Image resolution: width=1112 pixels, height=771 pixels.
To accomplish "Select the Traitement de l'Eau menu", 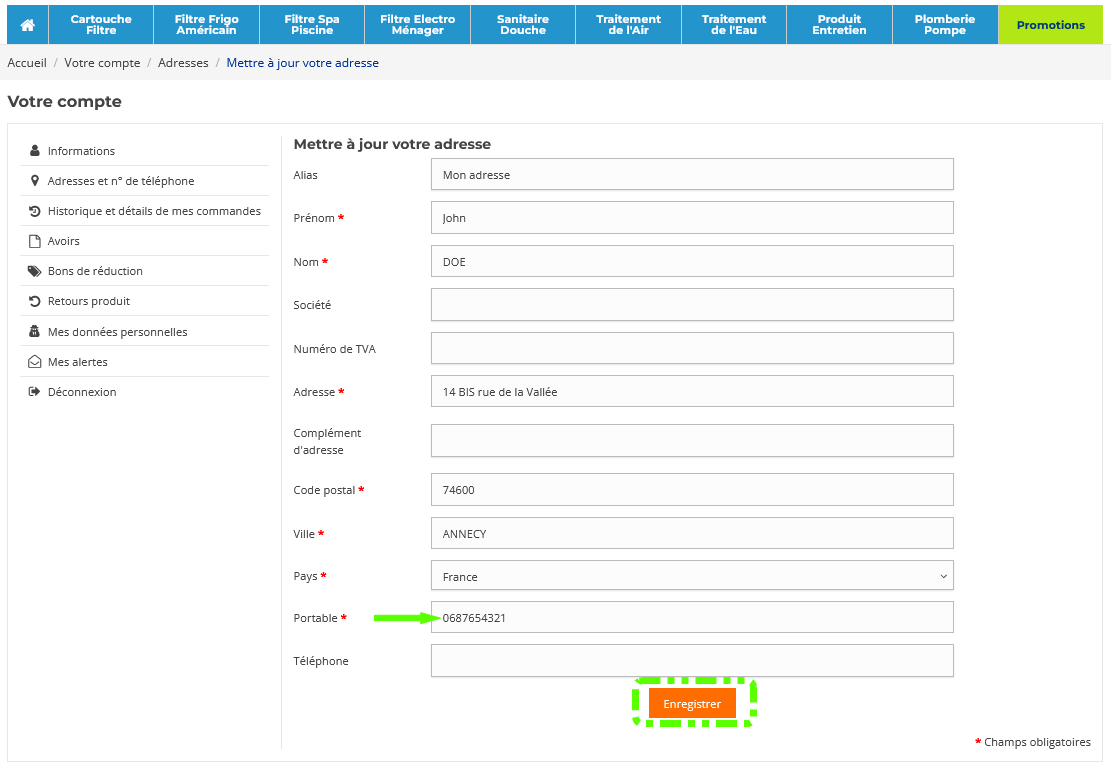I will click(734, 25).
